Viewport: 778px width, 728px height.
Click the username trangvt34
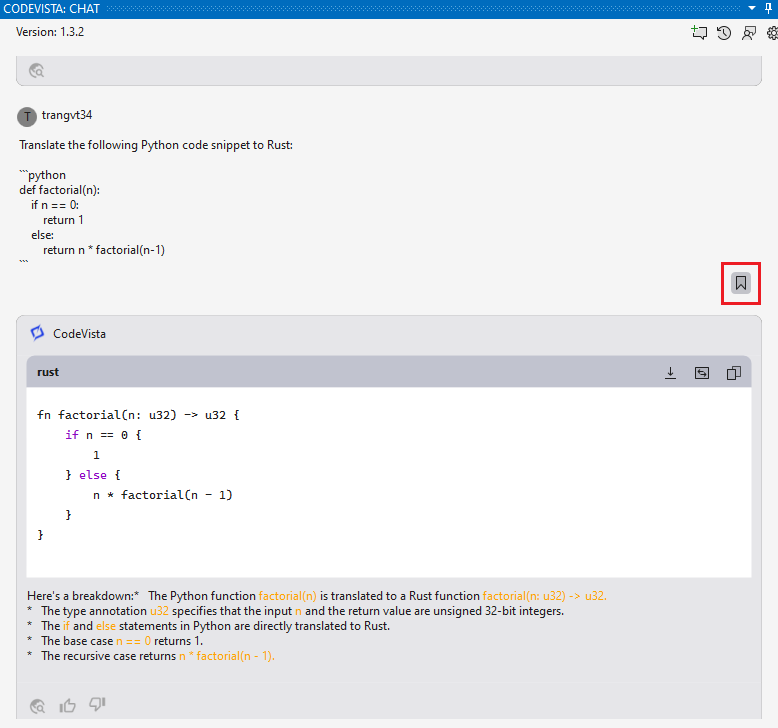point(67,115)
